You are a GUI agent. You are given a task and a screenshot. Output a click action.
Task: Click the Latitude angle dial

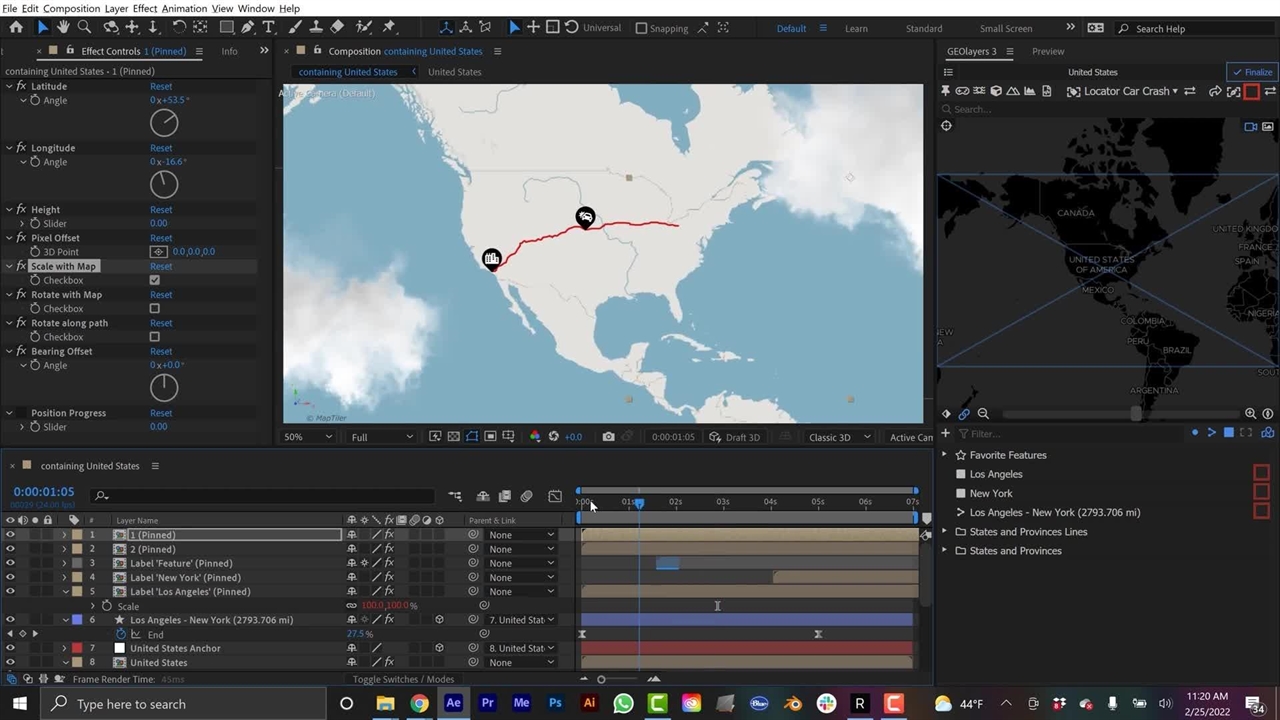point(164,123)
